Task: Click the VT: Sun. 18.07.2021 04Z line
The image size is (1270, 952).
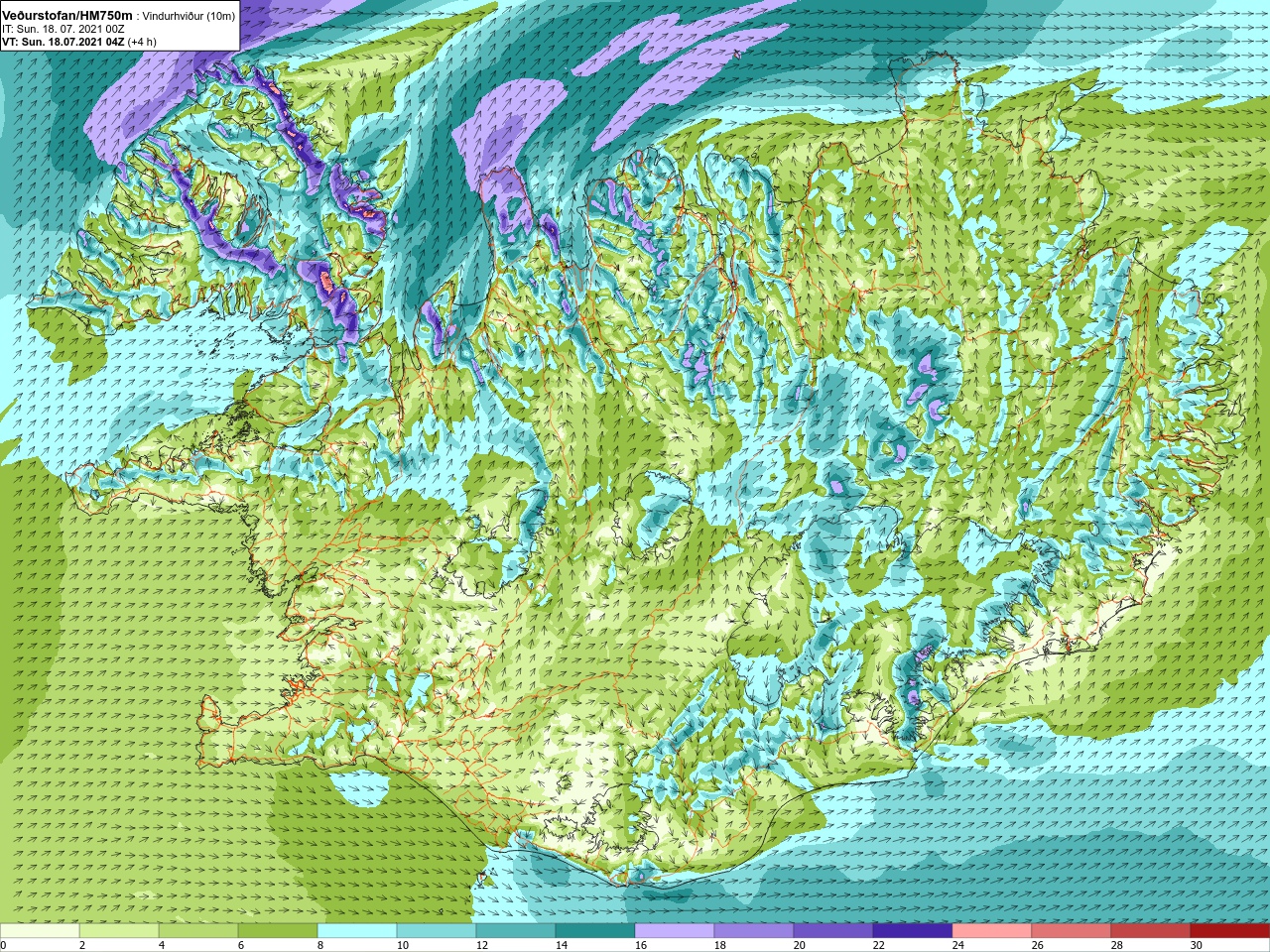Action: tap(63, 42)
